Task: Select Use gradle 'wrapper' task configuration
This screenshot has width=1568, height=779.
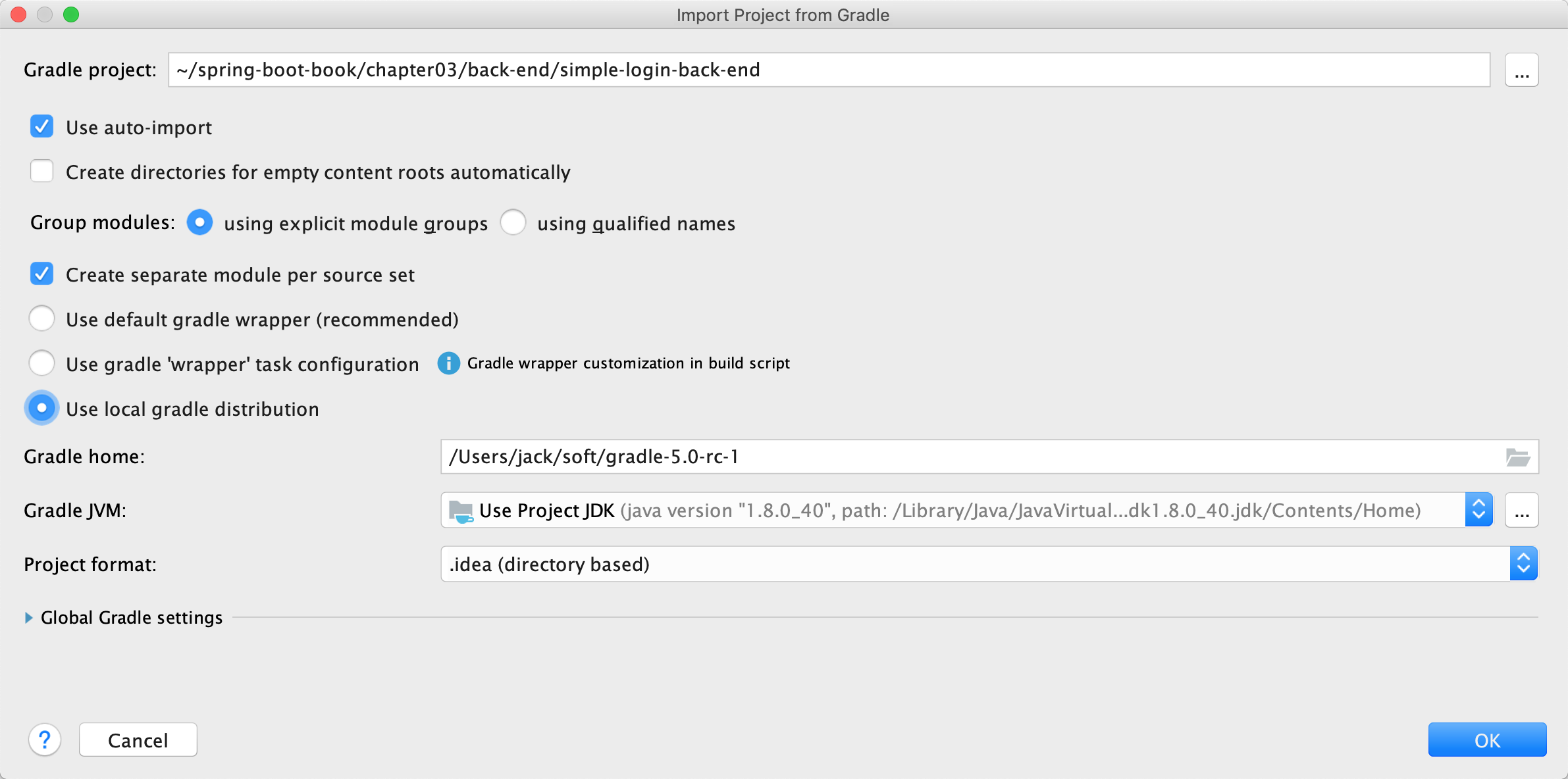Action: 42,364
